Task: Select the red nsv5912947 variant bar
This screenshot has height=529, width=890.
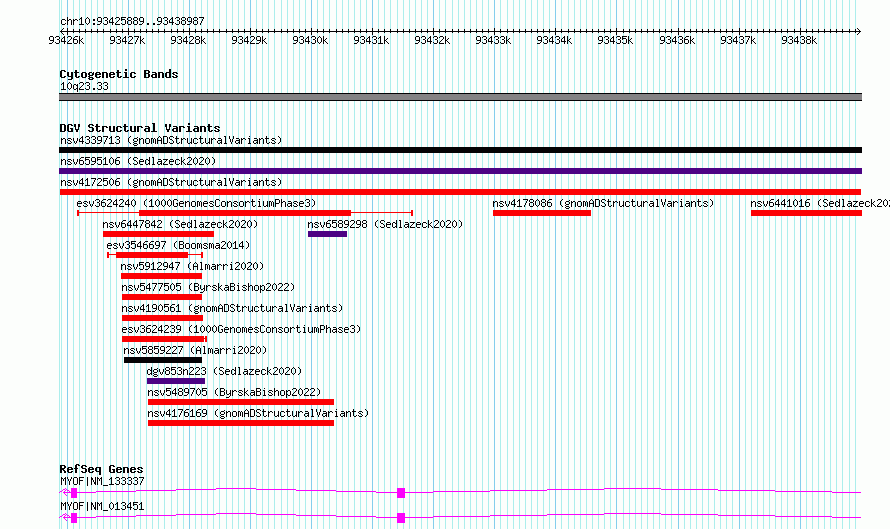Action: pos(162,276)
